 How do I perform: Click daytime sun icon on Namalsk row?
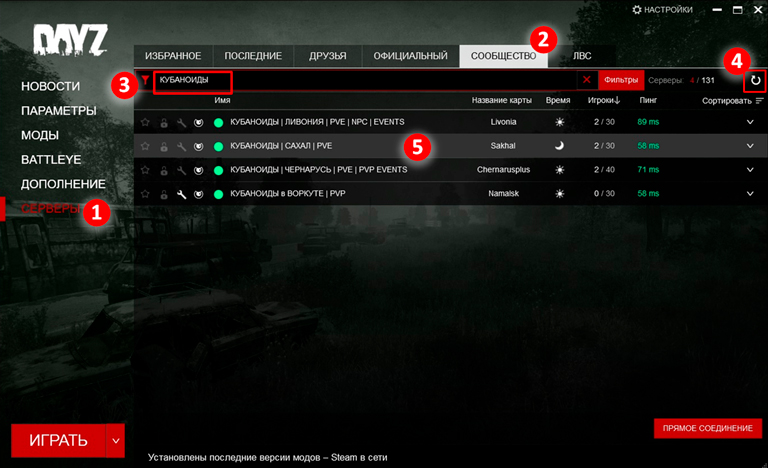(x=559, y=194)
